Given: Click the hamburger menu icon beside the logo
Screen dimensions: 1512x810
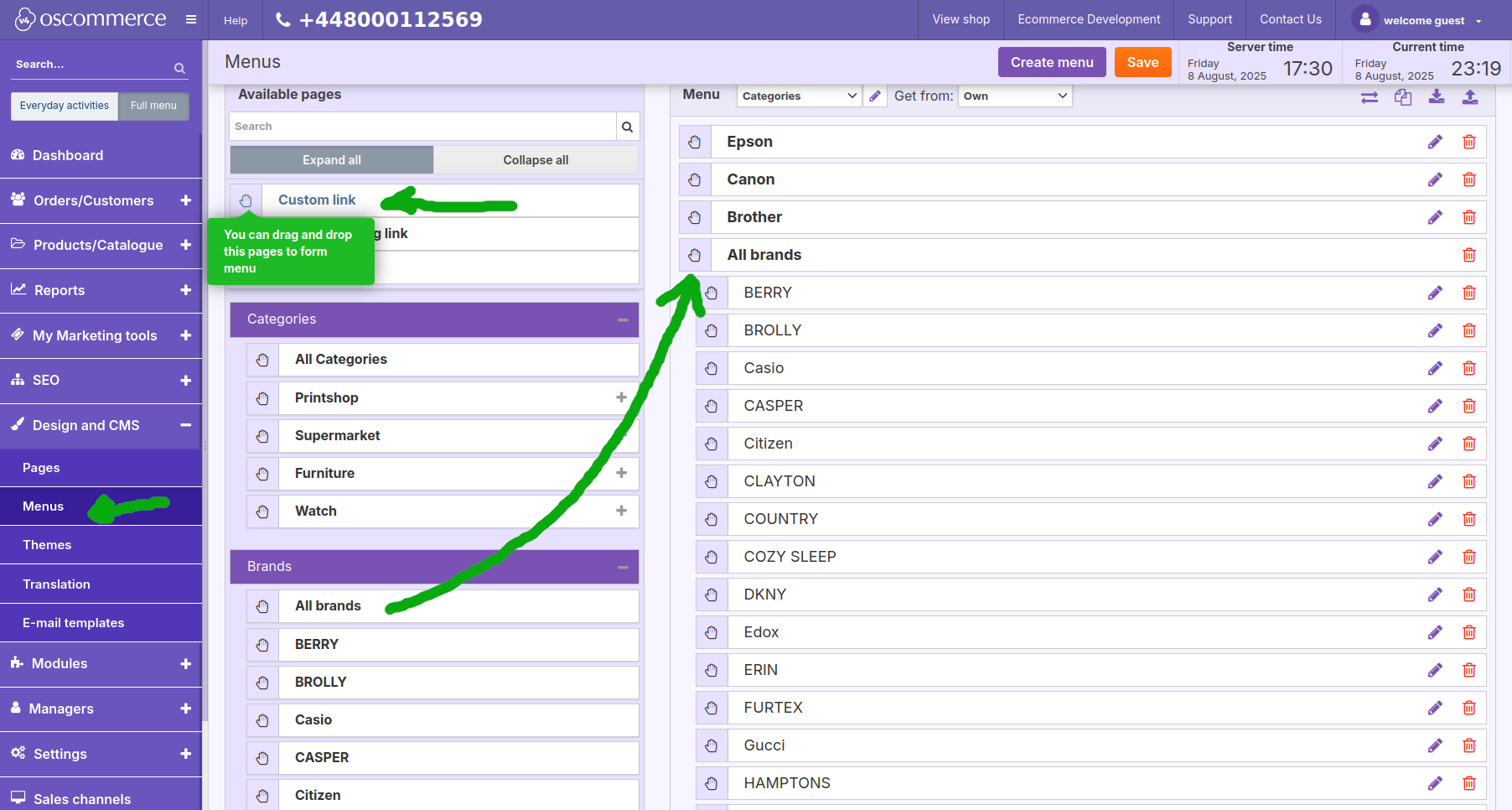Looking at the screenshot, I should tap(191, 19).
